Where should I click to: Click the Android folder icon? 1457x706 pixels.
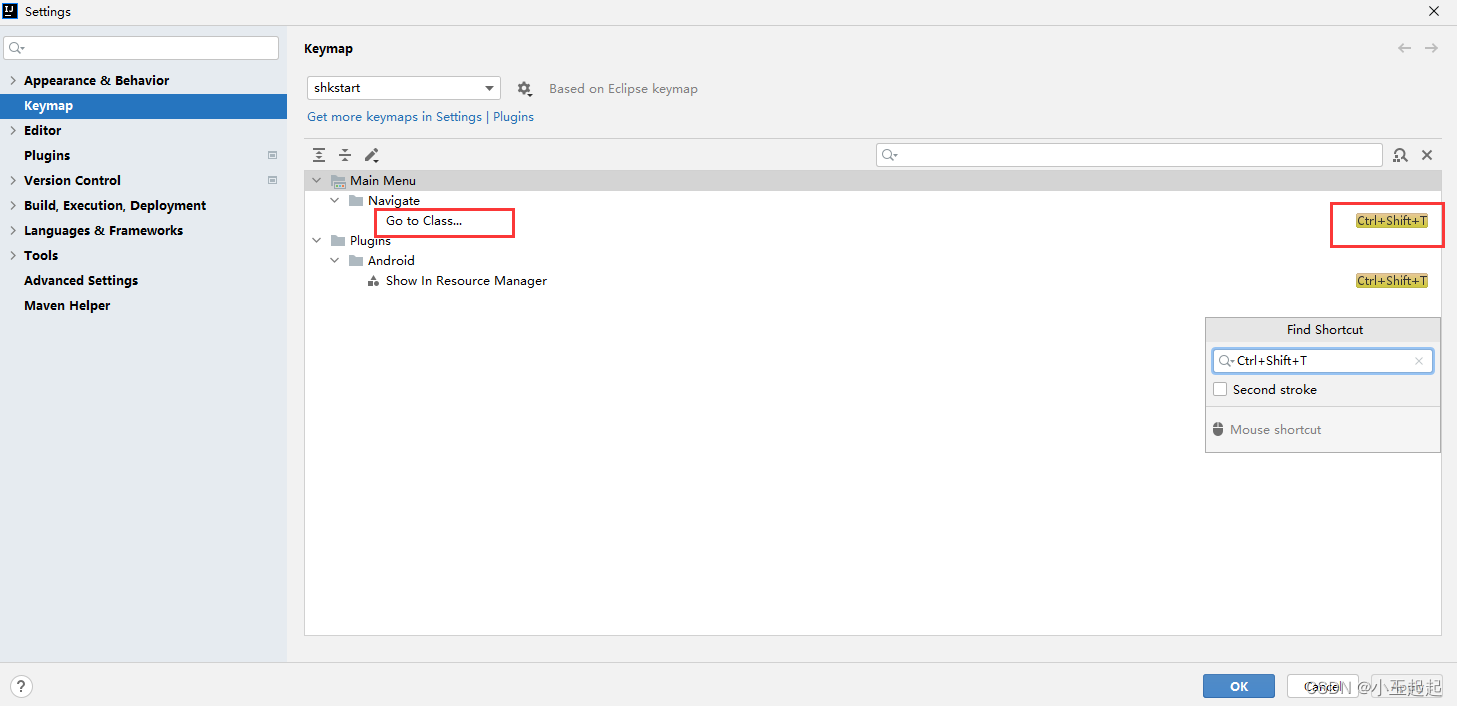356,261
